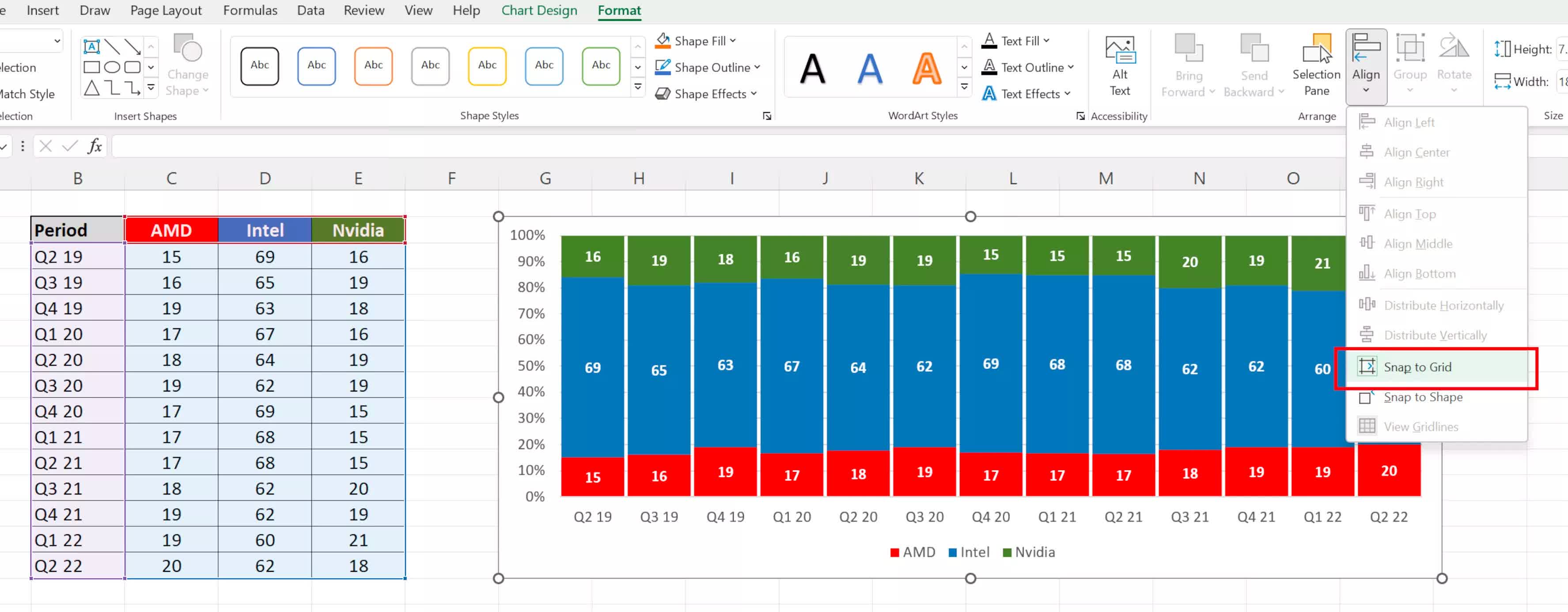
Task: Expand the Shape Outline dropdown
Action: tap(757, 68)
